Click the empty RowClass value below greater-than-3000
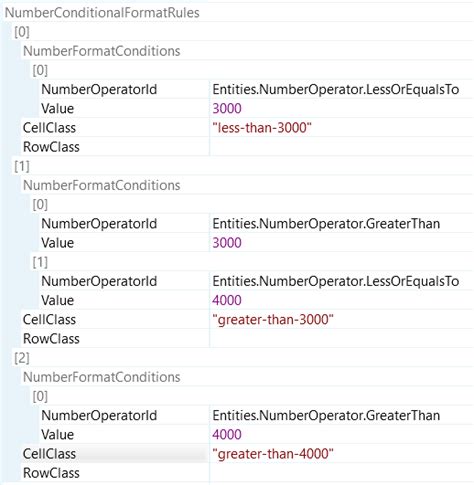The width and height of the screenshot is (474, 485). [x=341, y=339]
